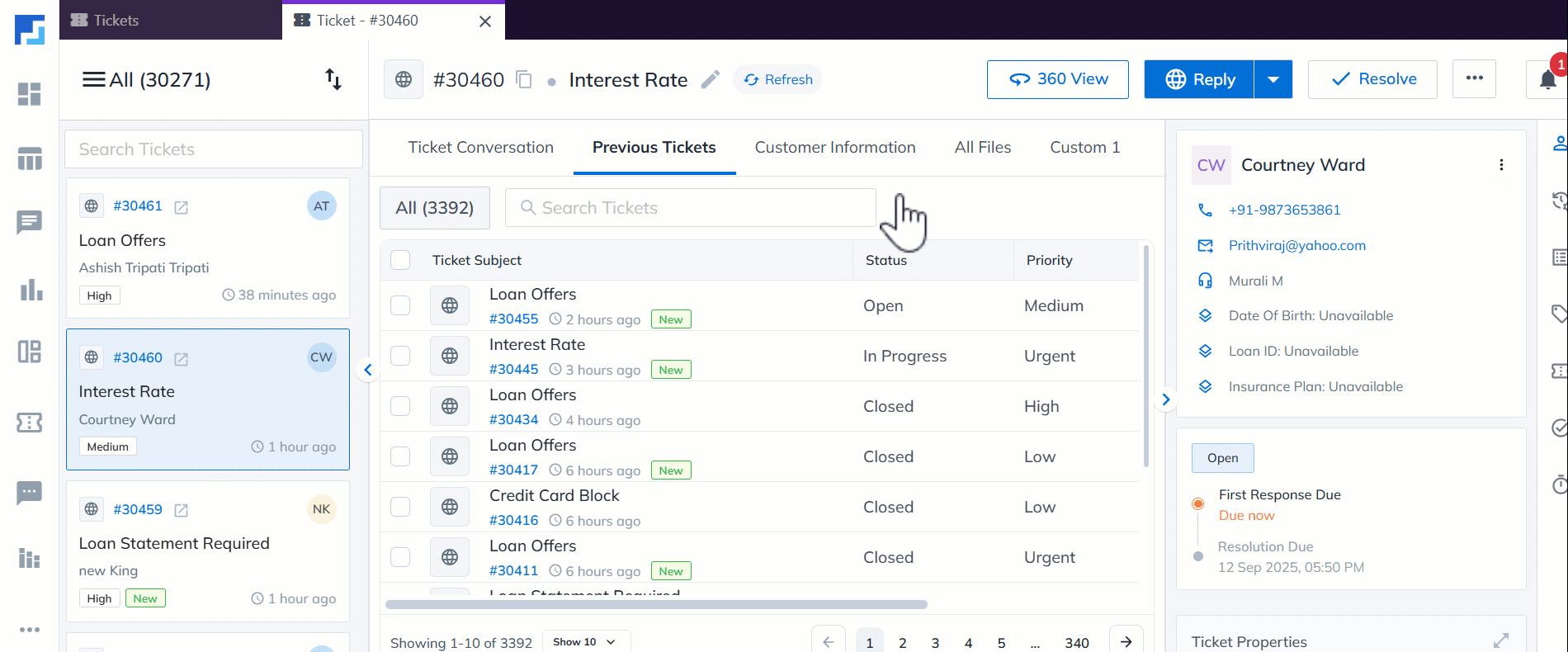Click the NK avatar on ticket #30459

click(x=321, y=509)
